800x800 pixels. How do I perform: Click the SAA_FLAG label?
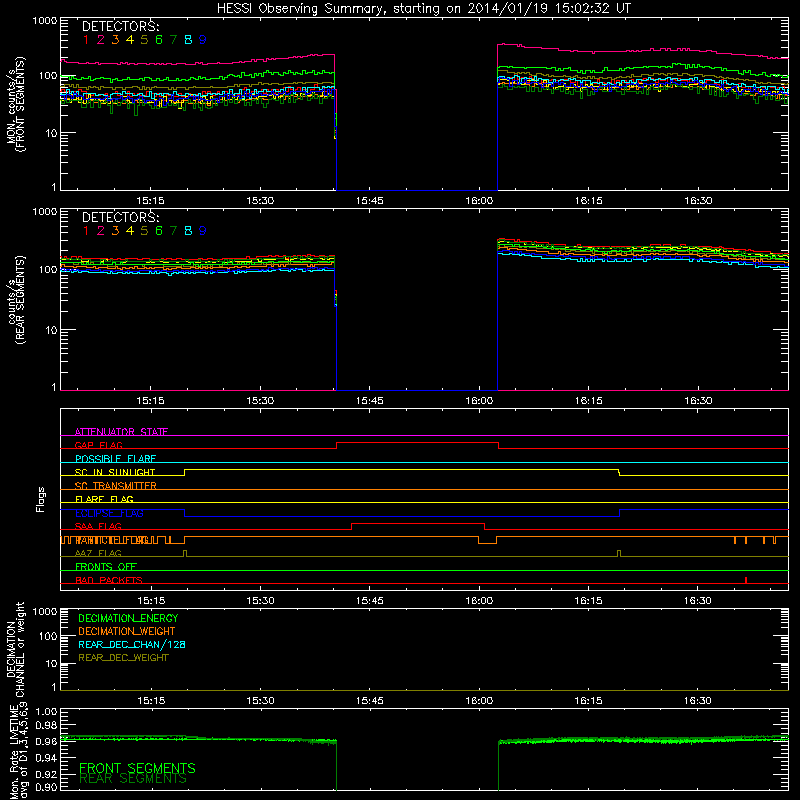point(98,526)
